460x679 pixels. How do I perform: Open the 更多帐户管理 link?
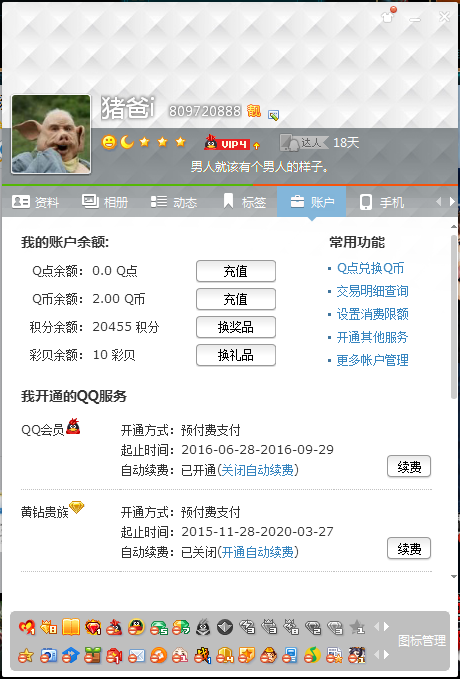pos(373,360)
